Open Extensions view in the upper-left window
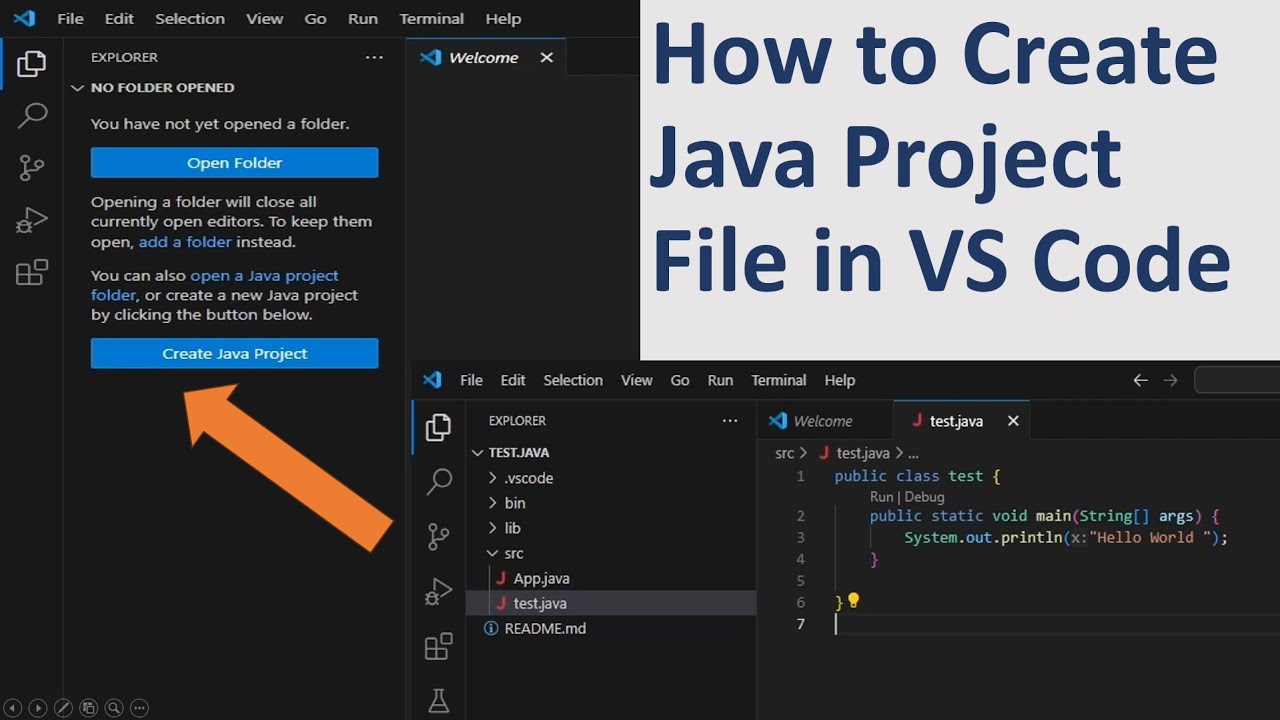This screenshot has height=720, width=1280. tap(32, 272)
